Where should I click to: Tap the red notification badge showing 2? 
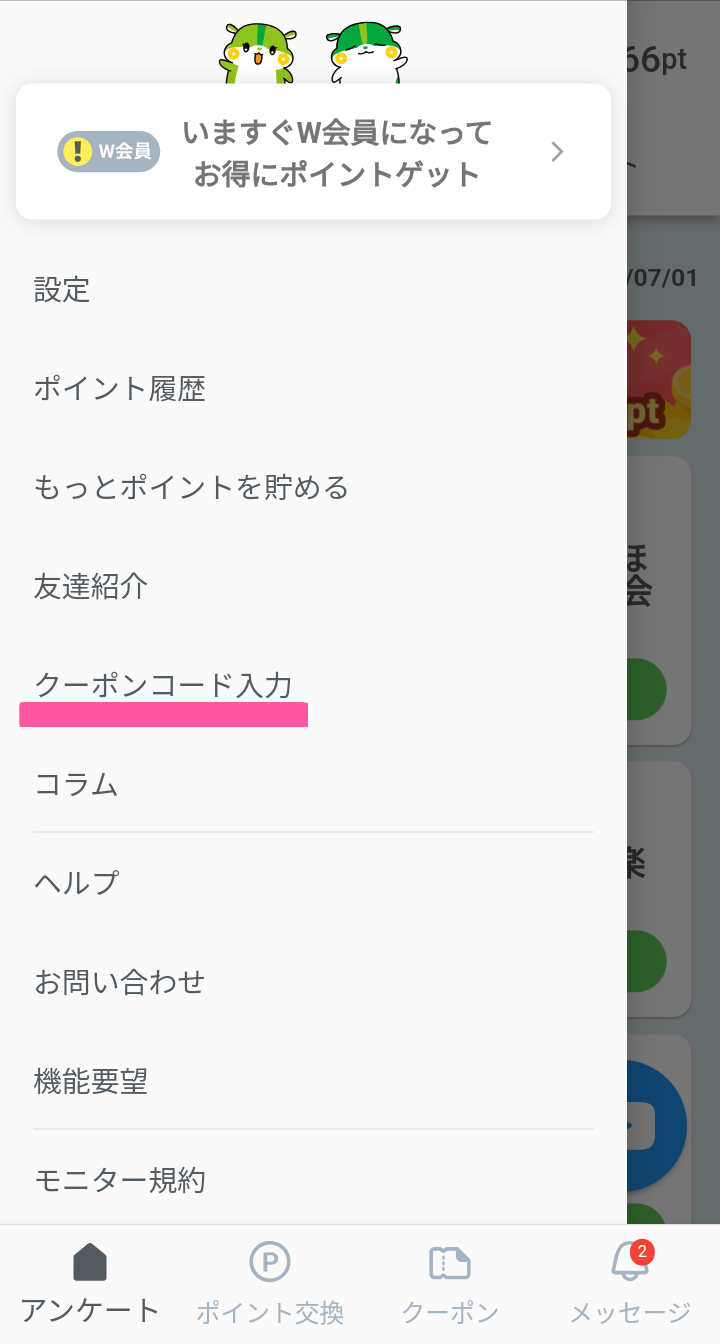(642, 1251)
